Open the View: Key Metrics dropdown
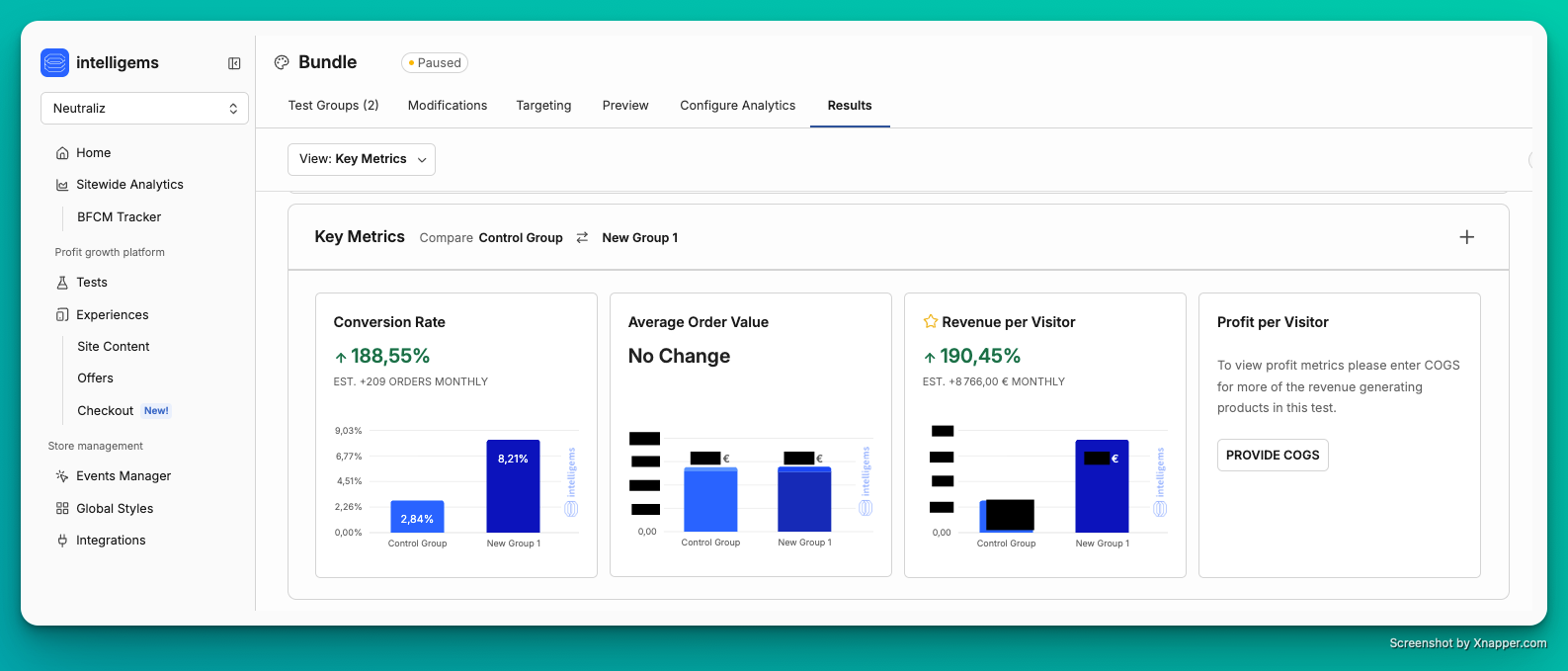This screenshot has height=671, width=1568. click(x=362, y=159)
